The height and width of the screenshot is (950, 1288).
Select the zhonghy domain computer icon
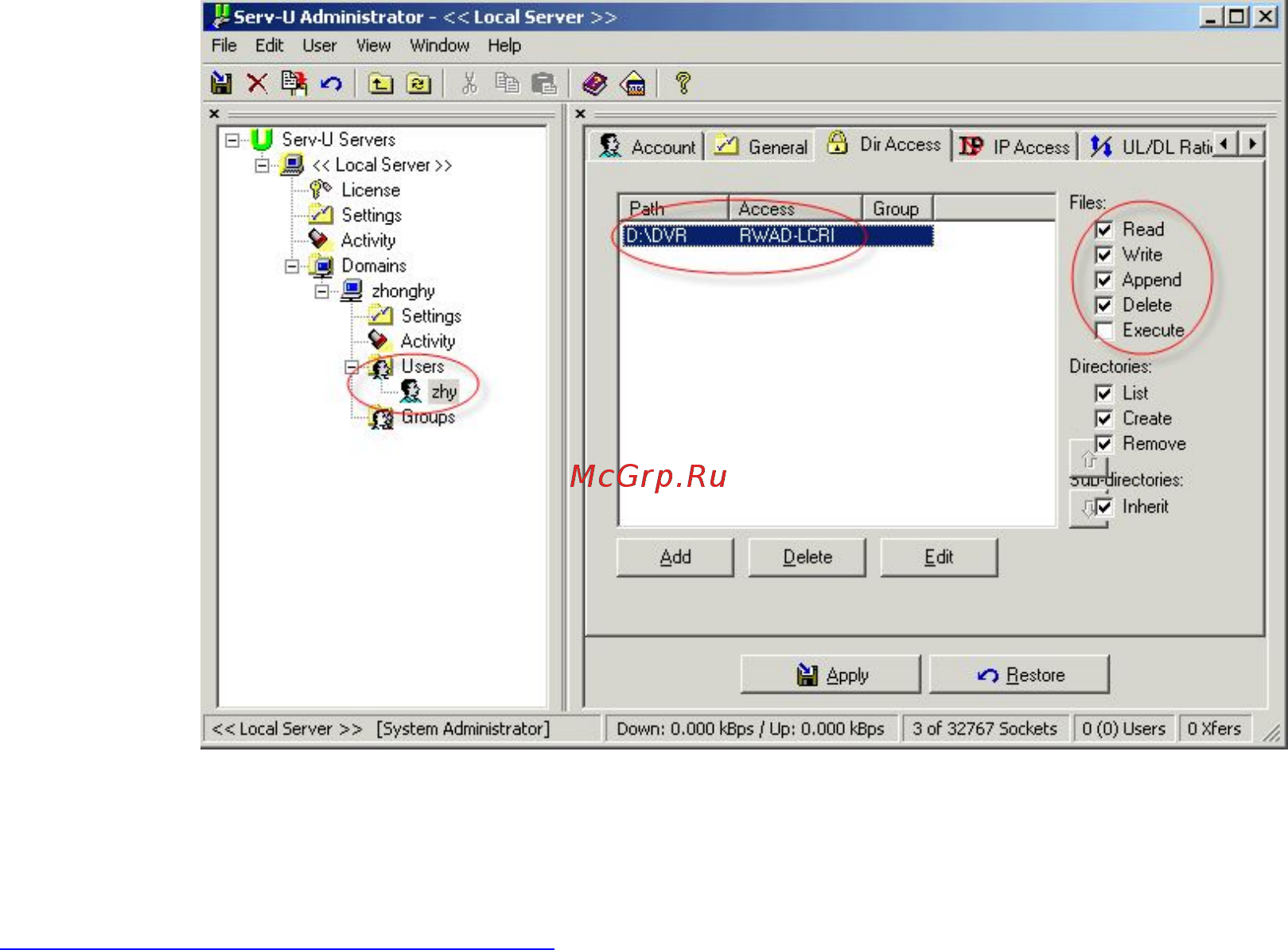[352, 290]
